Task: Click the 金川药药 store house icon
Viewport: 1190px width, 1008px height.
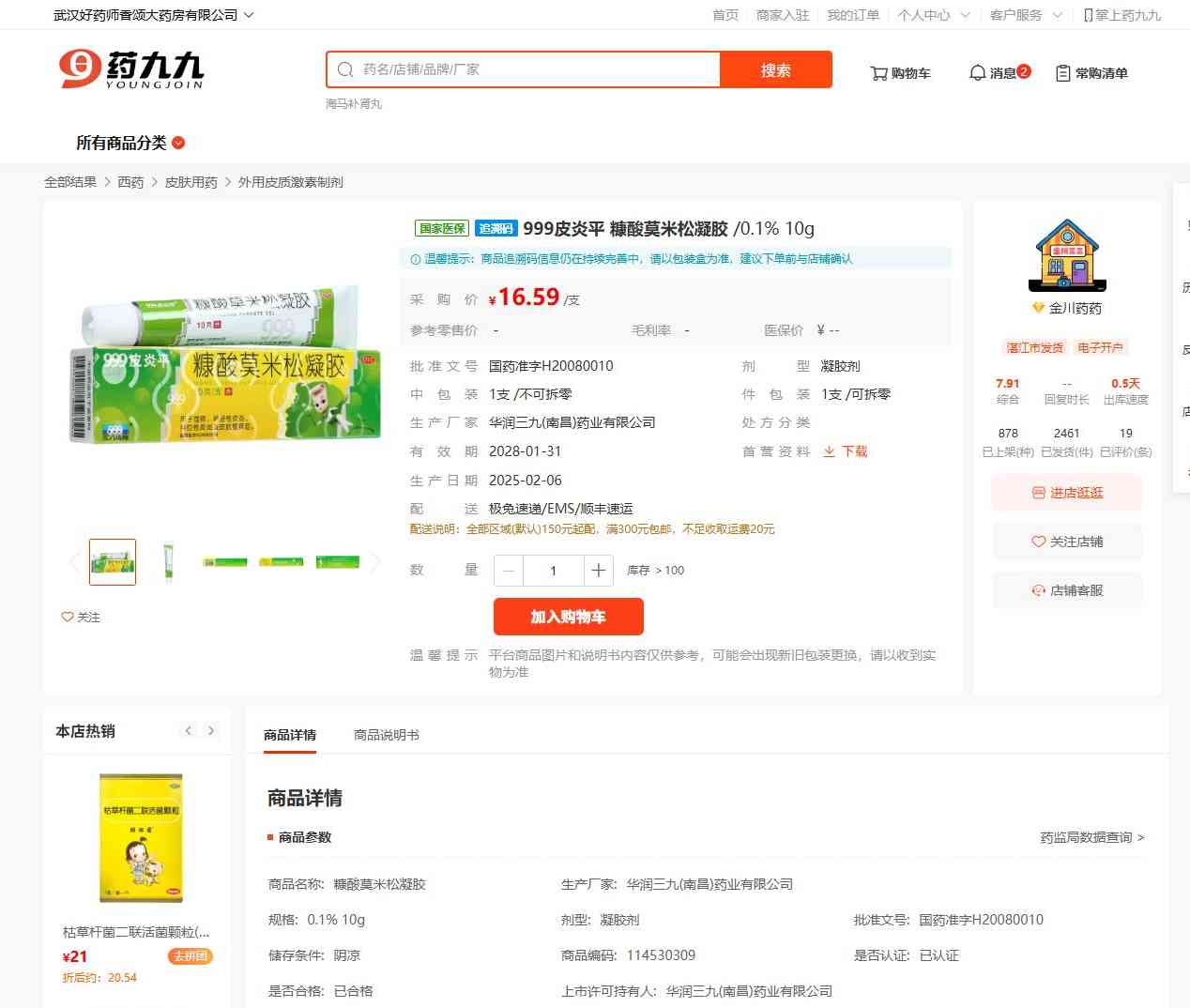Action: coord(1067,255)
